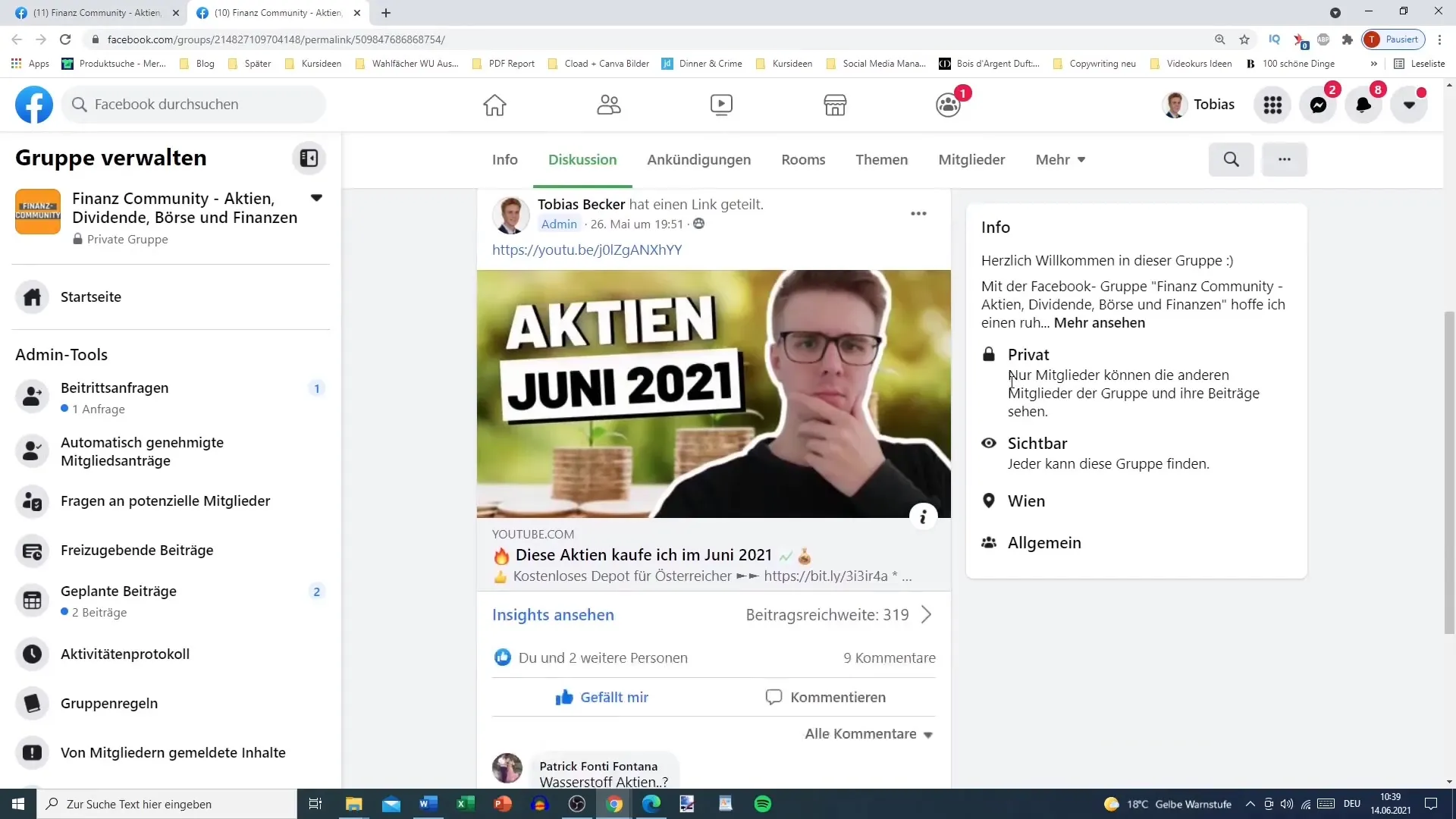Open the marketplace icon

[835, 104]
